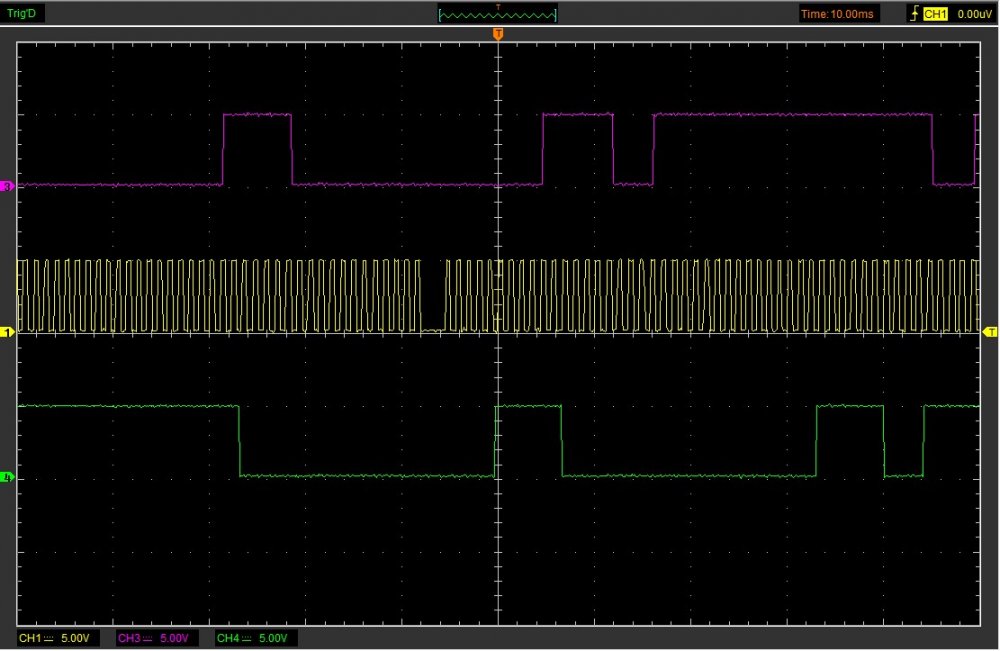Click the first magenta pulse on CH3 trace
The width and height of the screenshot is (1000, 651).
(x=257, y=115)
